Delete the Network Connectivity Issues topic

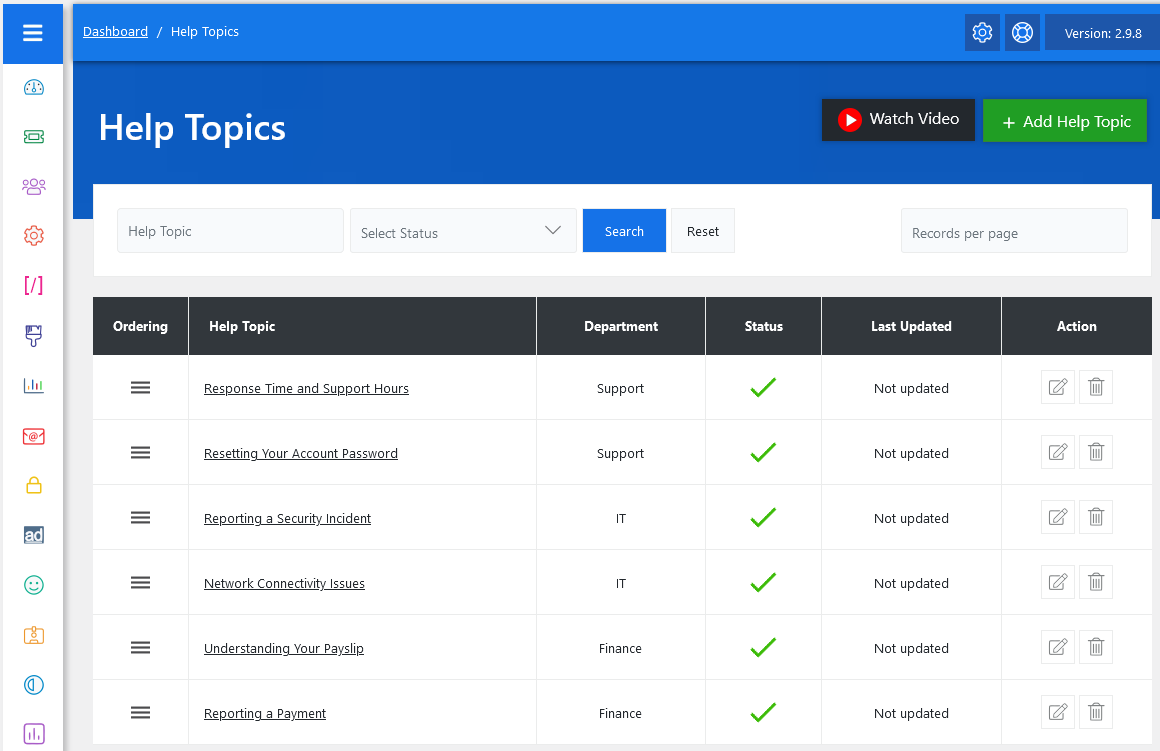click(x=1096, y=582)
